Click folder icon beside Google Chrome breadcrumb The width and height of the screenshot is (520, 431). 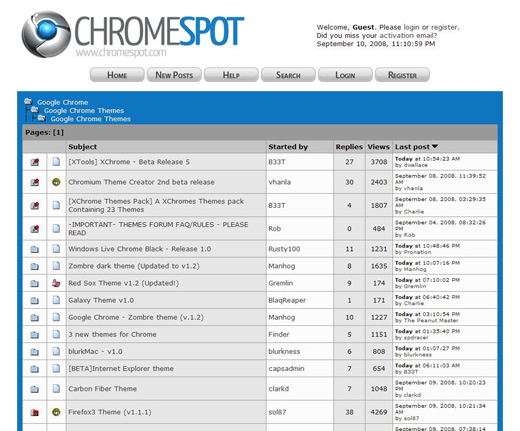[x=28, y=101]
